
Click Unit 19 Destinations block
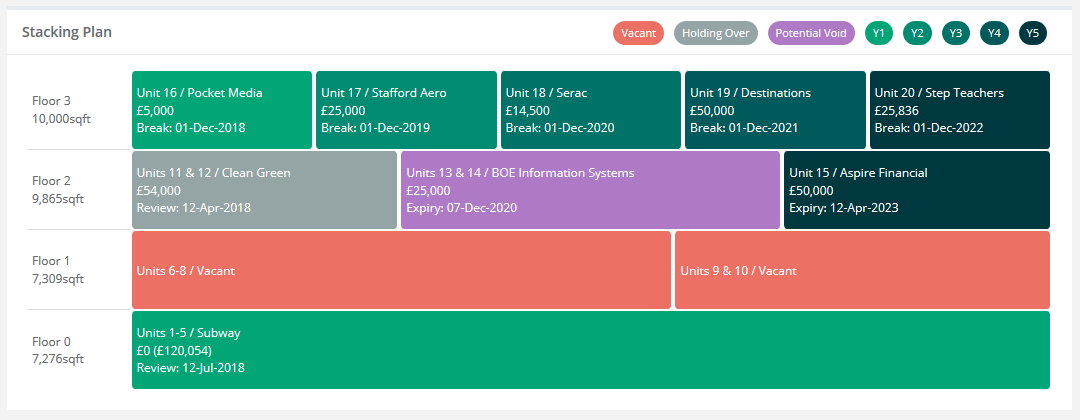775,110
